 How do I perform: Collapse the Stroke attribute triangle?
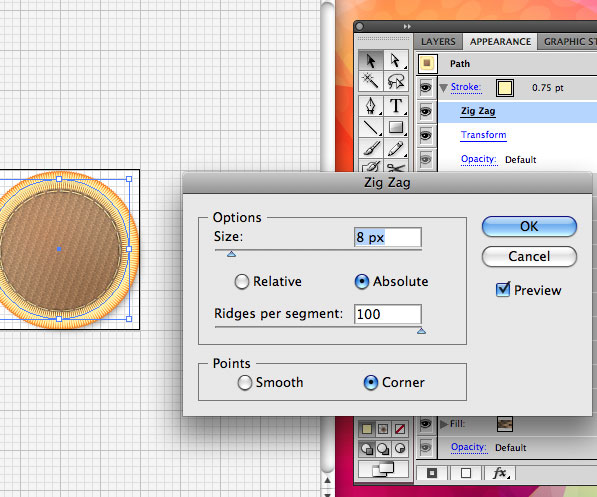point(443,88)
